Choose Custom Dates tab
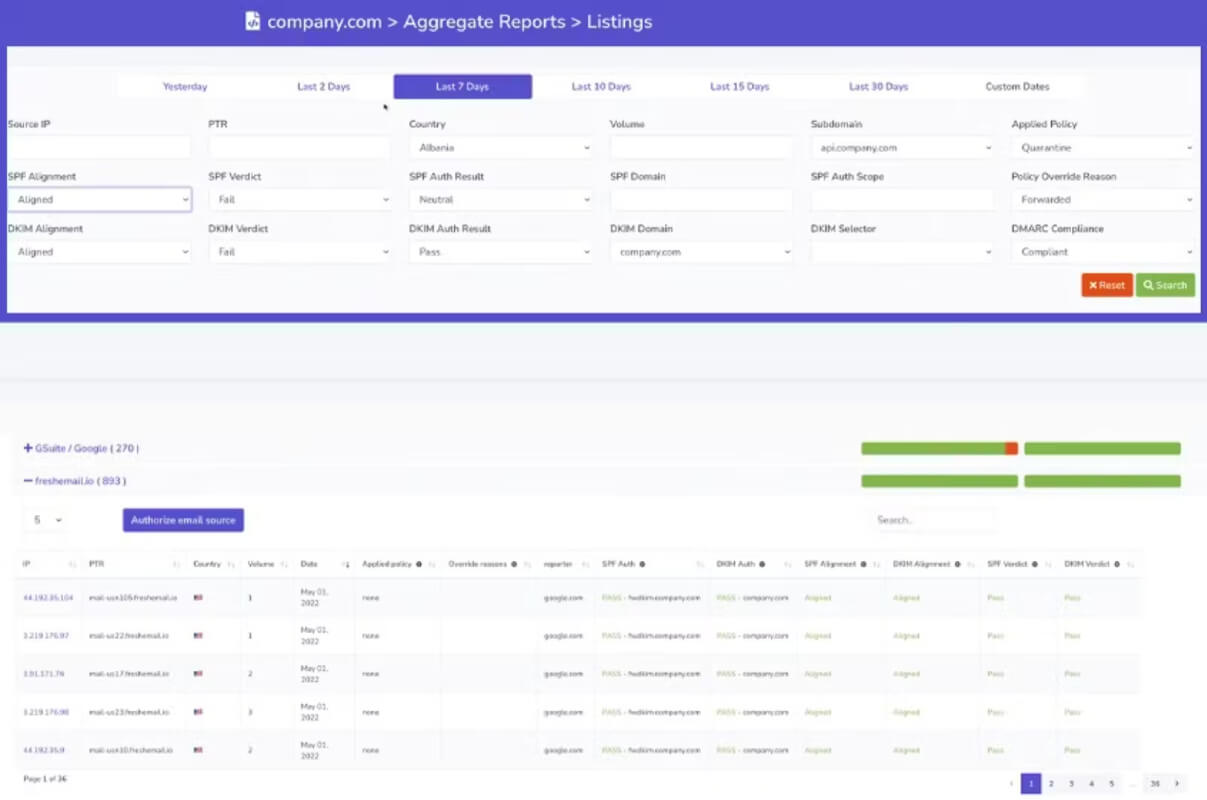The height and width of the screenshot is (800, 1207). [x=1017, y=87]
